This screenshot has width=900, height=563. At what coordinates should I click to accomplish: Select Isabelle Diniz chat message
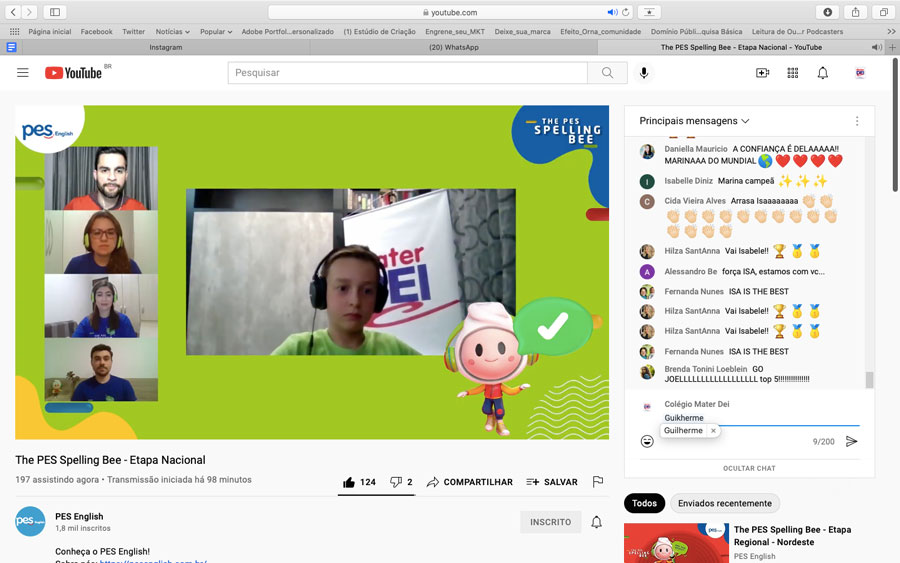(746, 181)
